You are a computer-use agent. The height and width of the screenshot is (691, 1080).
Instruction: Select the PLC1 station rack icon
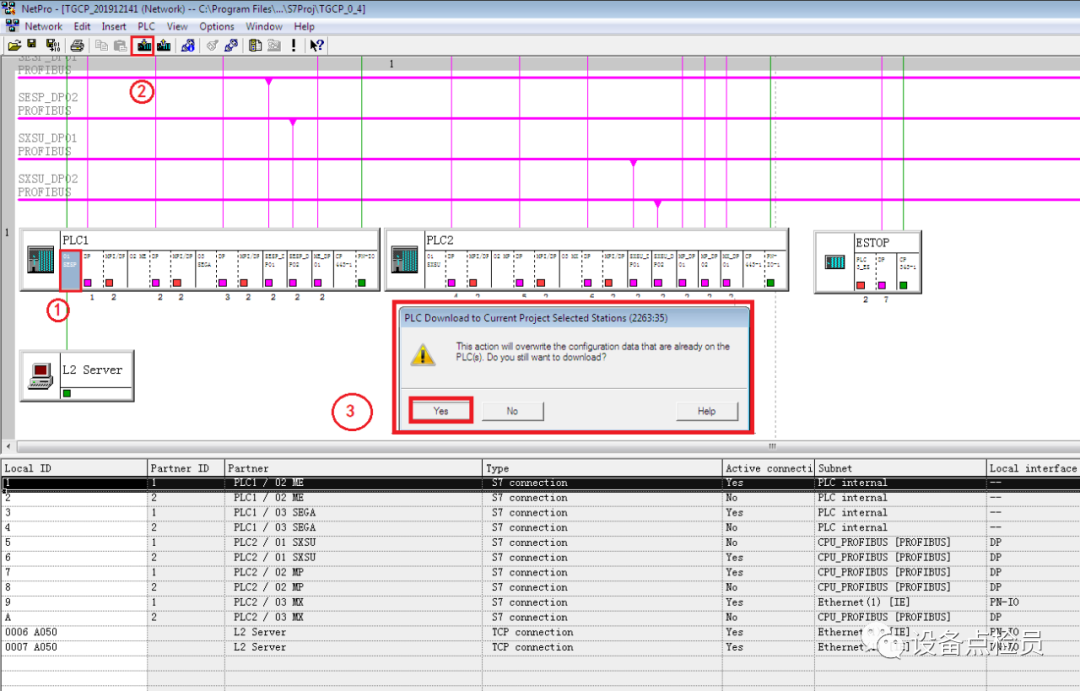point(41,260)
